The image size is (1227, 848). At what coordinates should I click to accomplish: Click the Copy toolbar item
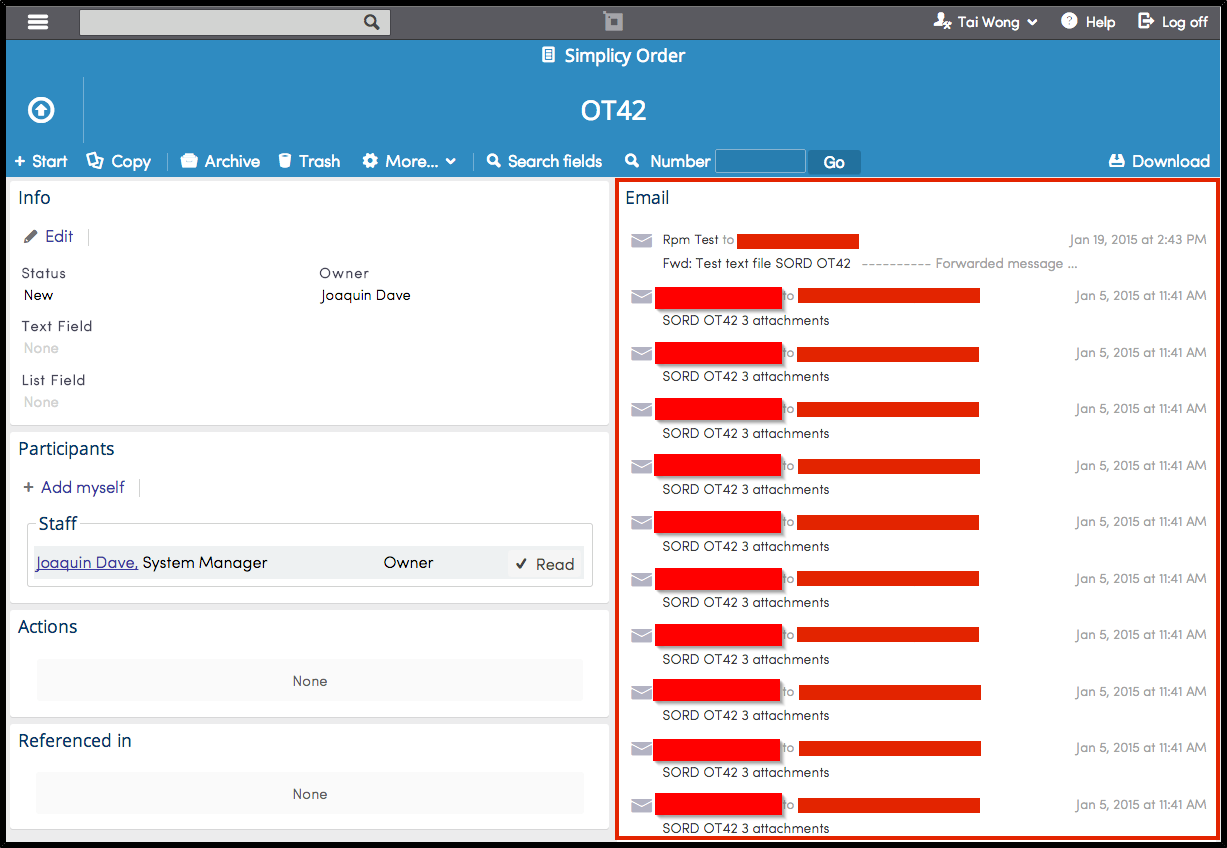coord(118,161)
